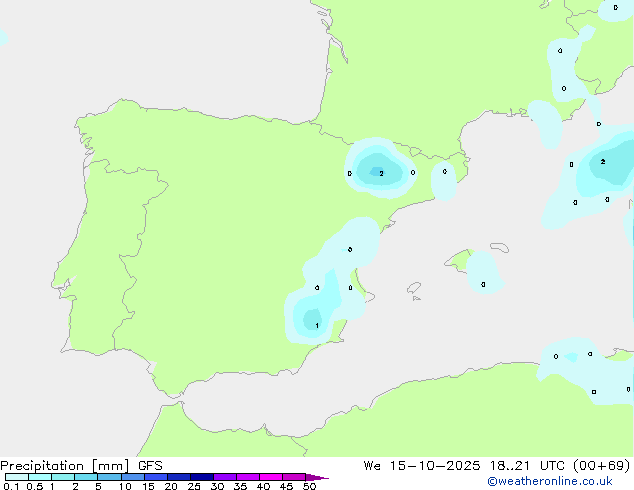Select the legend swatch between 20 and 25

click(179, 477)
